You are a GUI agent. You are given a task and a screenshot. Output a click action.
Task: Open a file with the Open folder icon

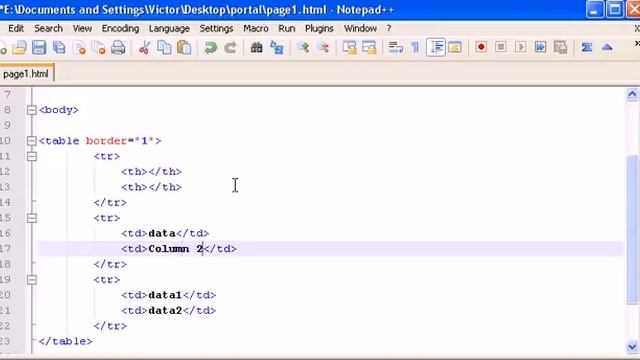(x=19, y=48)
